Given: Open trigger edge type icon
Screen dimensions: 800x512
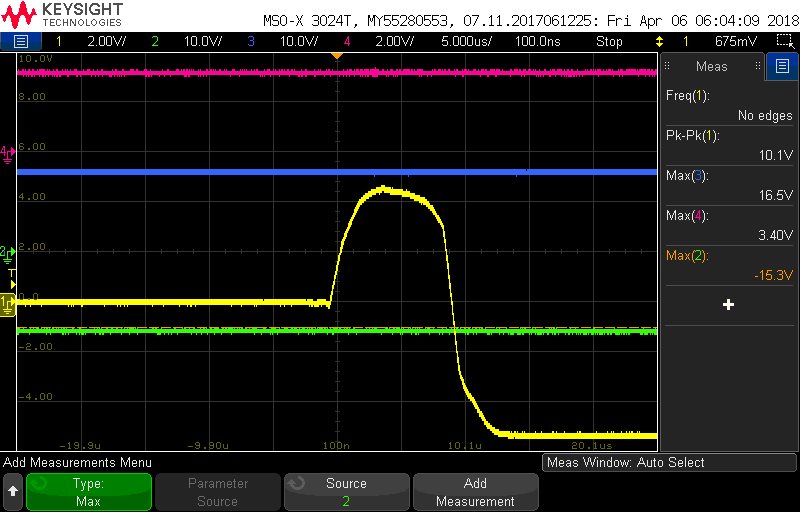Looking at the screenshot, I should pyautogui.click(x=659, y=41).
